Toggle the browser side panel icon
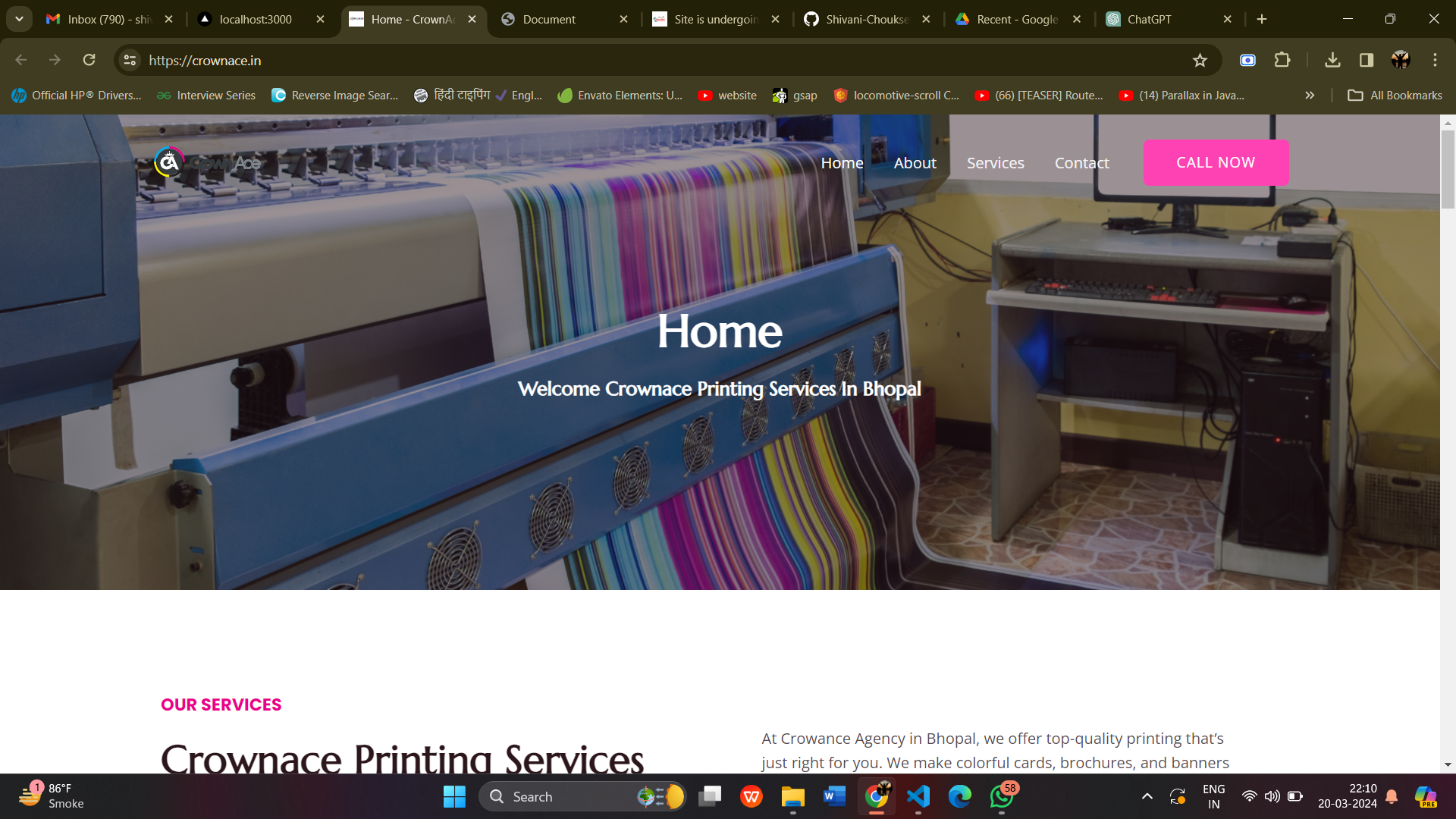 (1367, 60)
